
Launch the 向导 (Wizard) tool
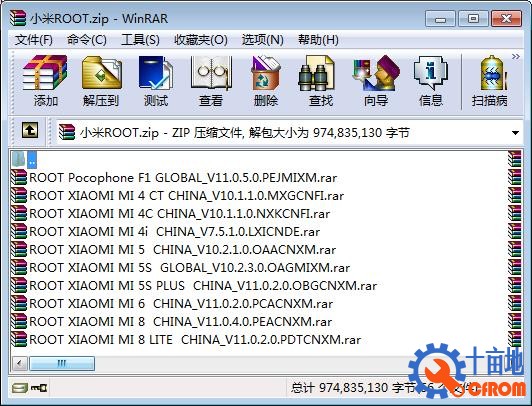tap(376, 81)
